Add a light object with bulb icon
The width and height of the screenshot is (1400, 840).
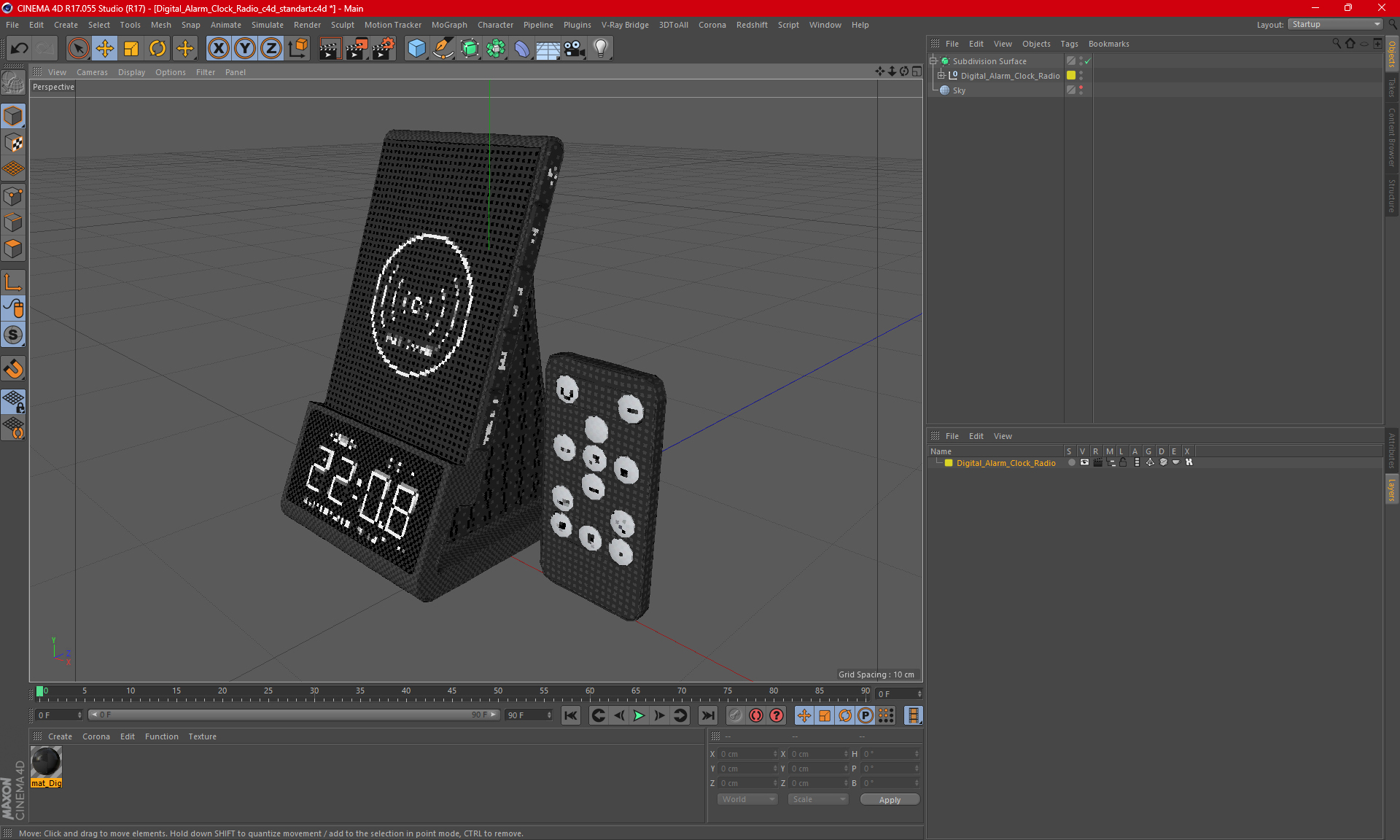pyautogui.click(x=600, y=49)
